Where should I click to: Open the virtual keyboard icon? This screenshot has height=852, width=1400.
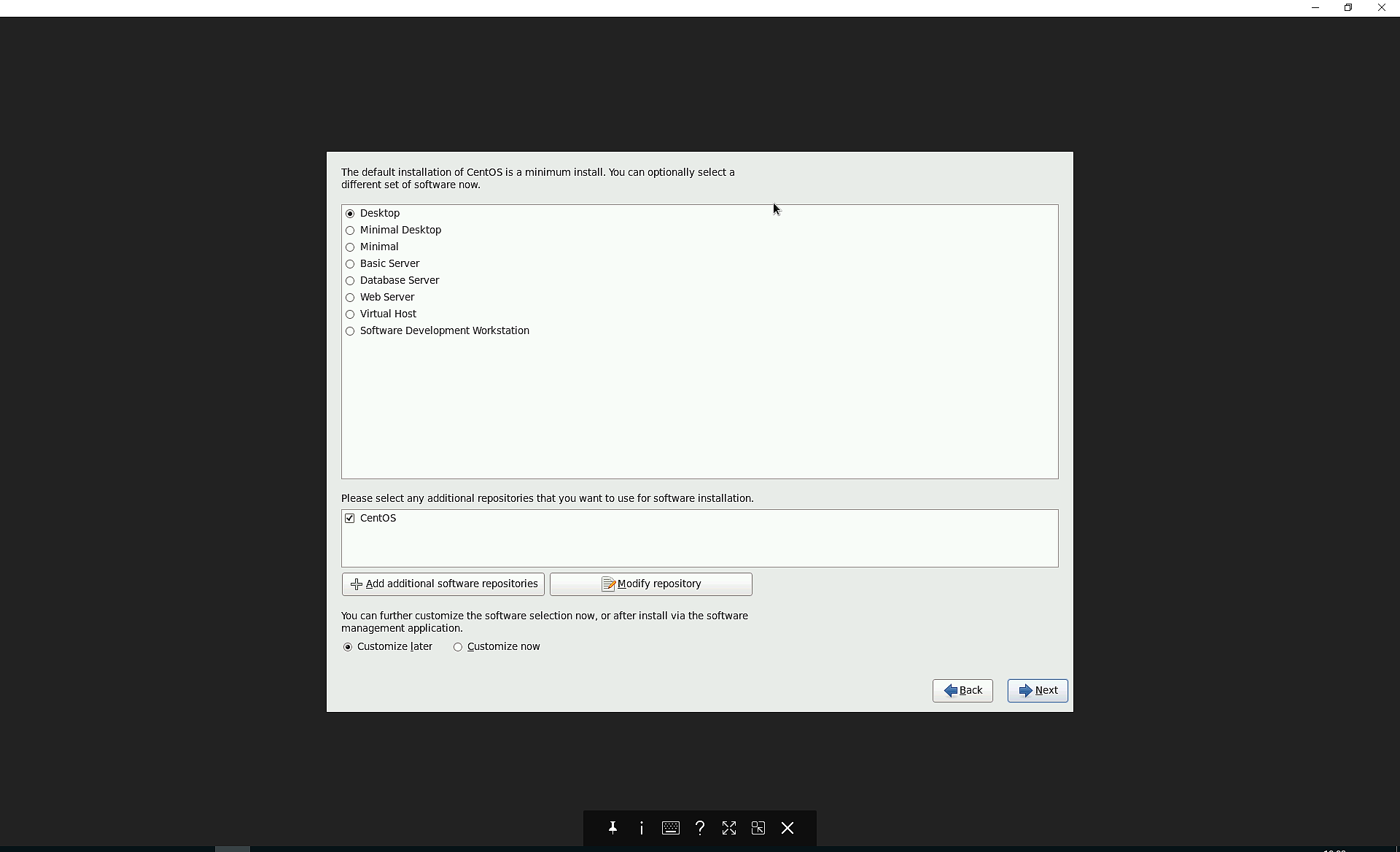[x=671, y=828]
